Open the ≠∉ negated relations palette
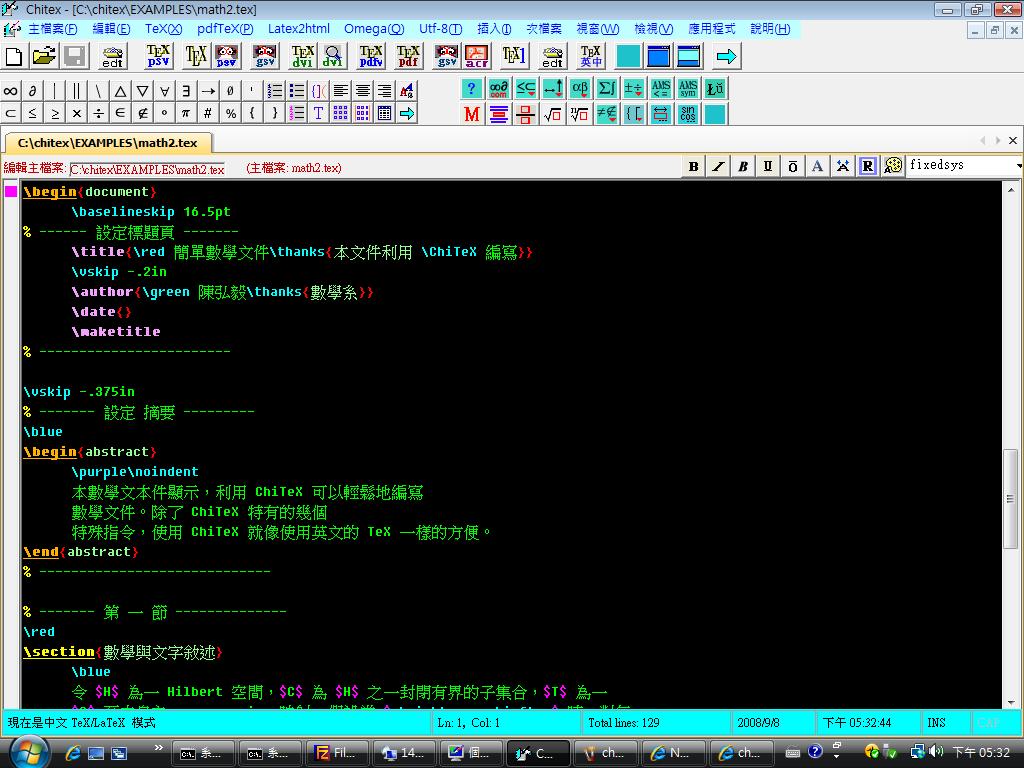 pyautogui.click(x=607, y=114)
